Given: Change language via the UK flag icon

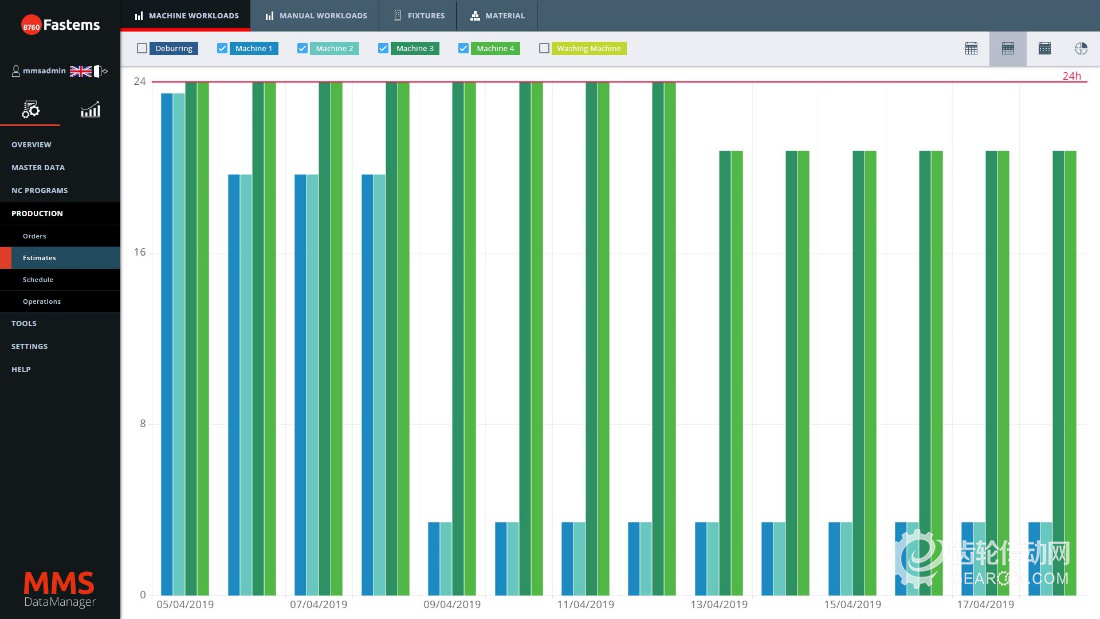Looking at the screenshot, I should pyautogui.click(x=80, y=71).
